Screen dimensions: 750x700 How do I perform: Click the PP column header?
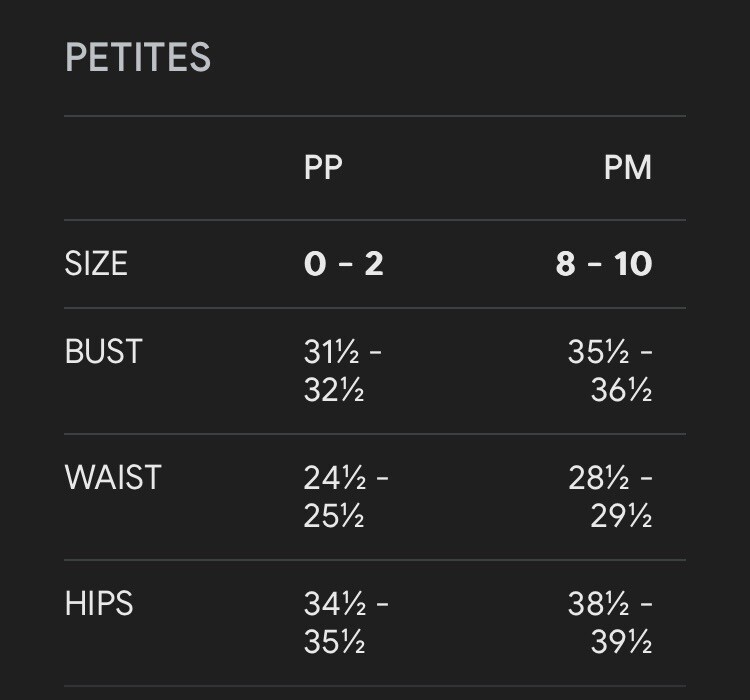[x=323, y=167]
